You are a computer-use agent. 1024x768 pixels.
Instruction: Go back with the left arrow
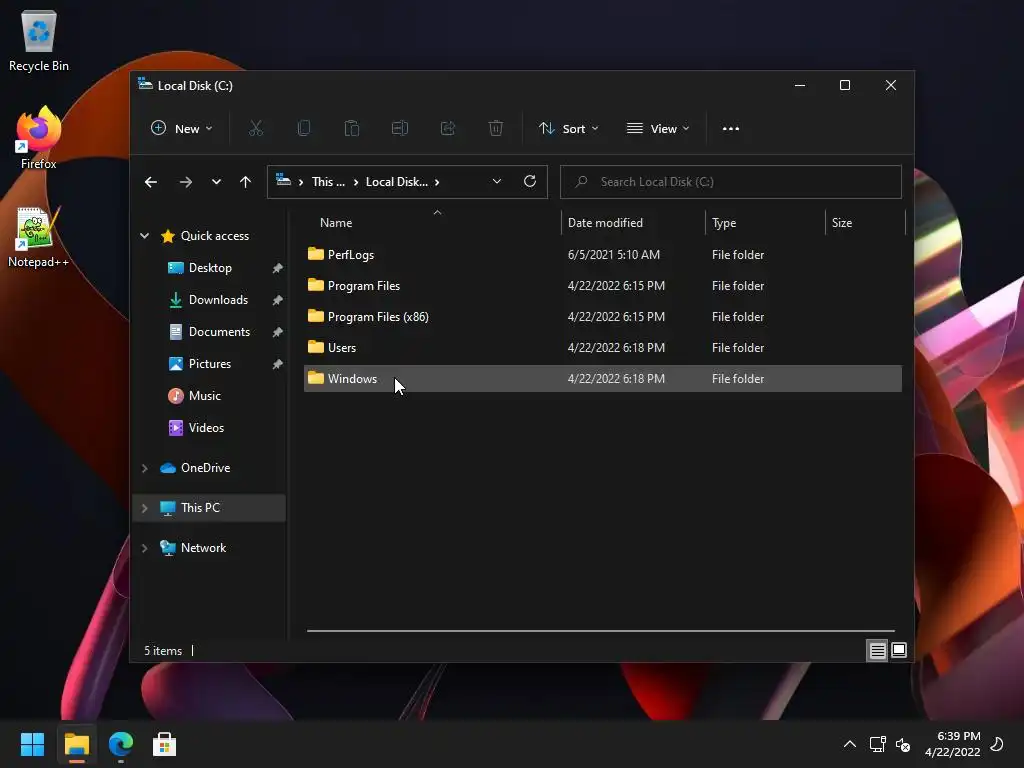click(151, 182)
